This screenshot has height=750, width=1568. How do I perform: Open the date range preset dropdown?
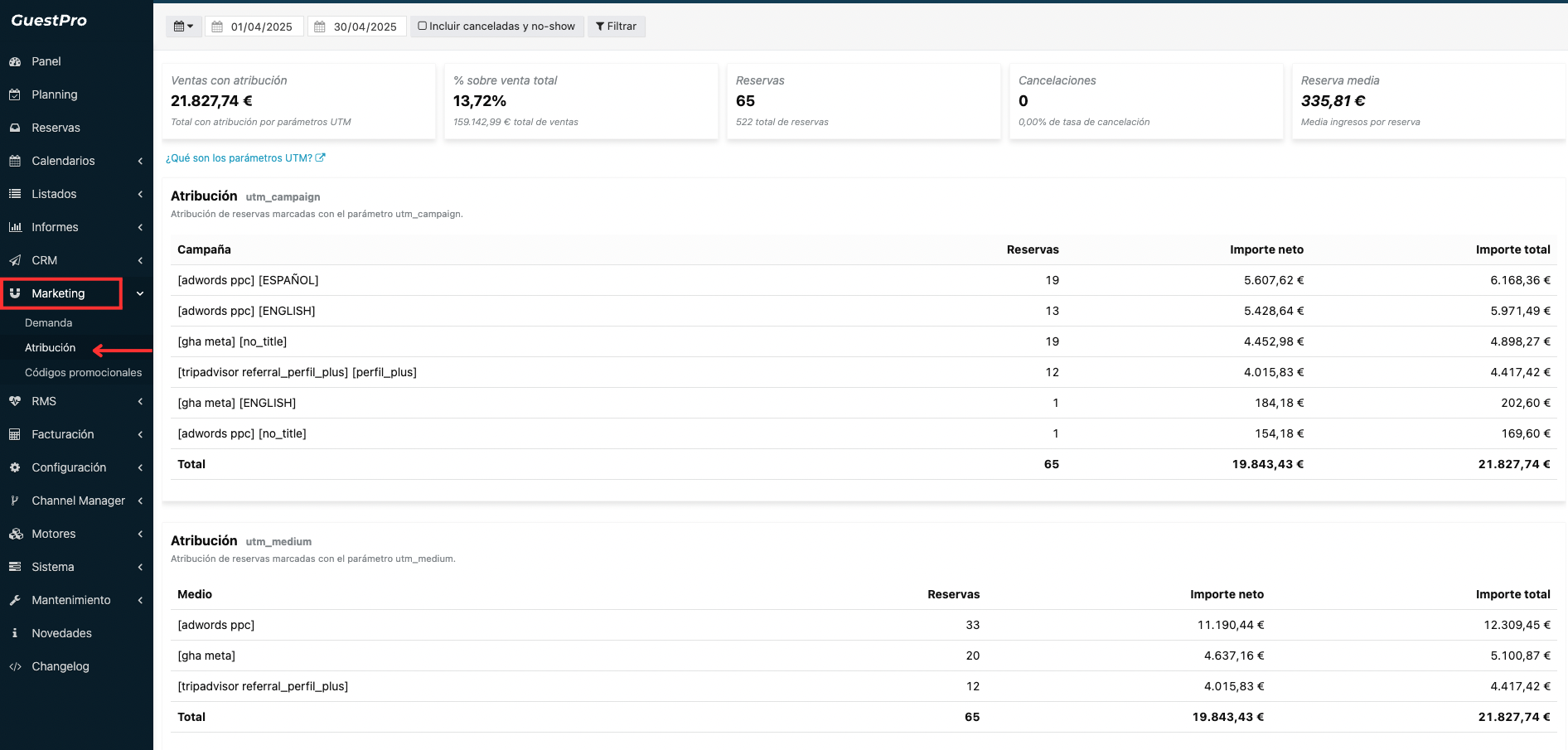point(183,27)
